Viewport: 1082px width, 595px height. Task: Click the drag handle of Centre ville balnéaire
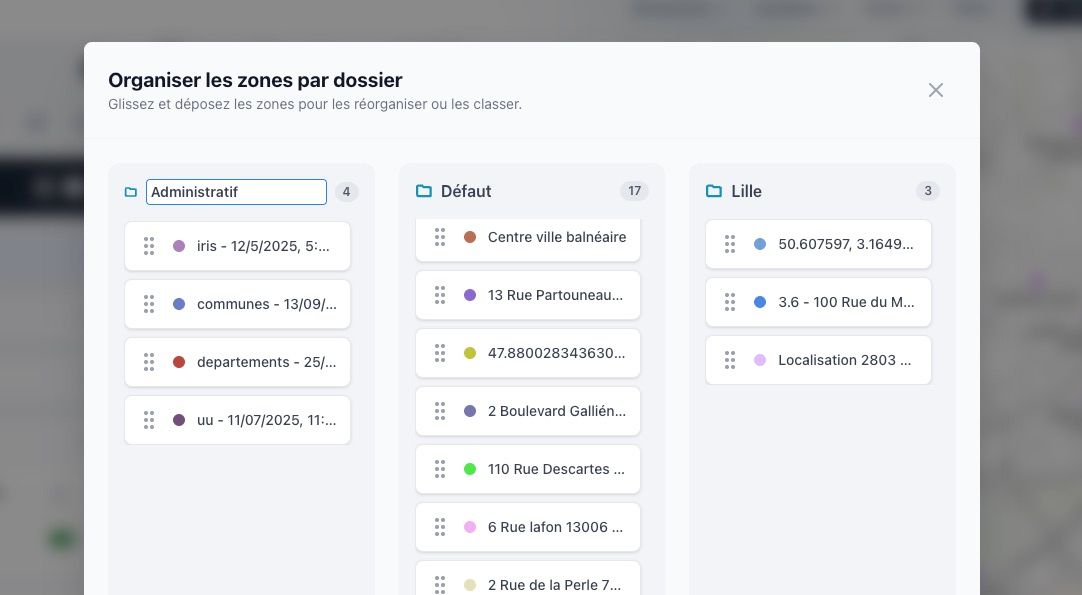pos(440,237)
